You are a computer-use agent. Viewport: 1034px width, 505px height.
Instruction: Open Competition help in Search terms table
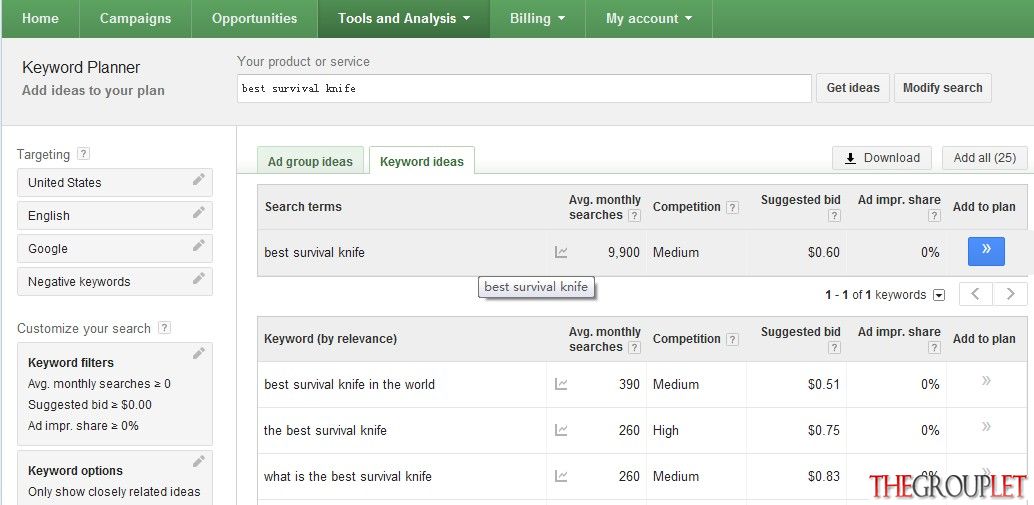732,207
